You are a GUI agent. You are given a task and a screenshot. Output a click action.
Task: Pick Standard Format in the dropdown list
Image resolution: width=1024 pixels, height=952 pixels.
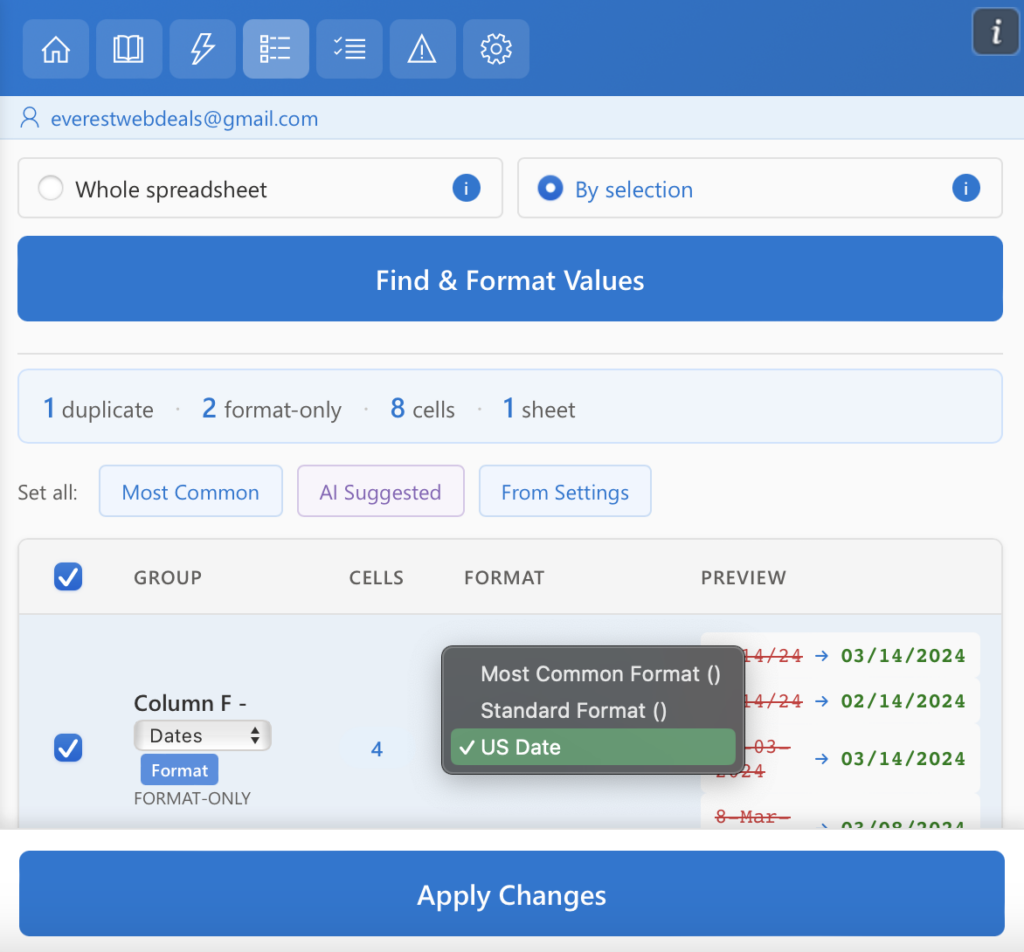573,711
